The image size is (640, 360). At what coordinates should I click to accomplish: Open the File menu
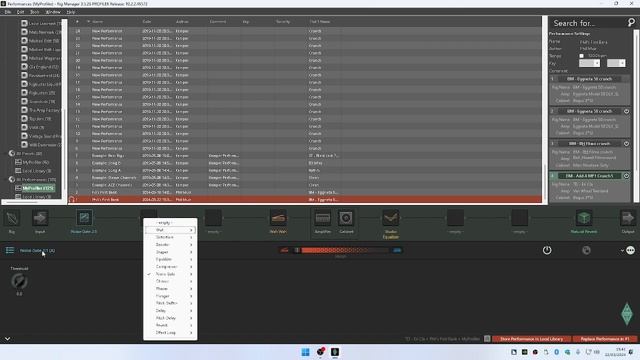(8, 12)
